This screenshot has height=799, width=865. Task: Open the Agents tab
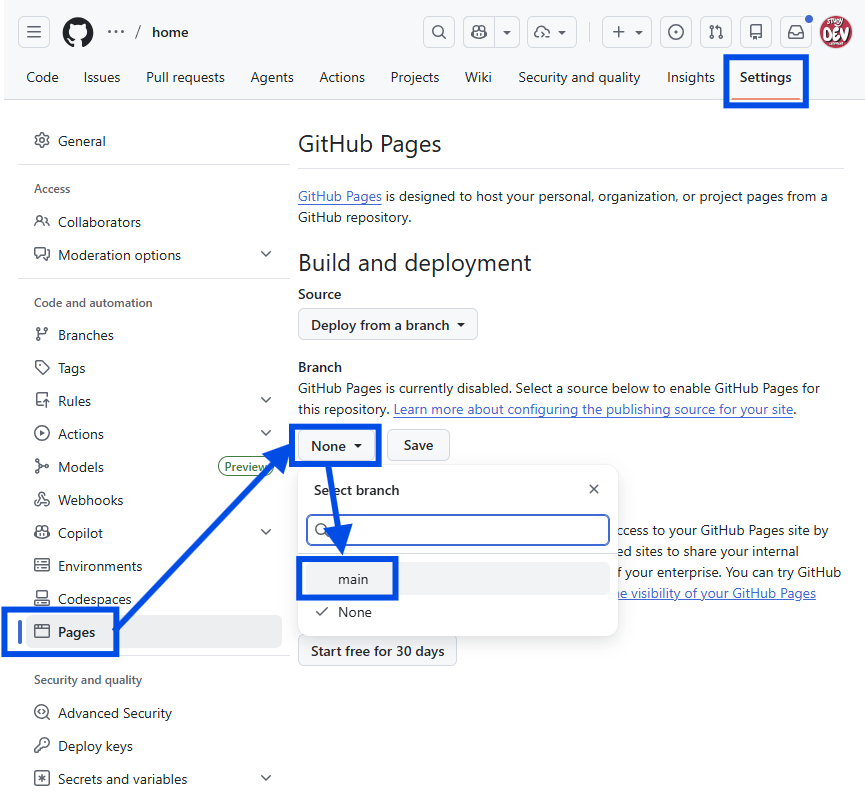click(x=272, y=77)
